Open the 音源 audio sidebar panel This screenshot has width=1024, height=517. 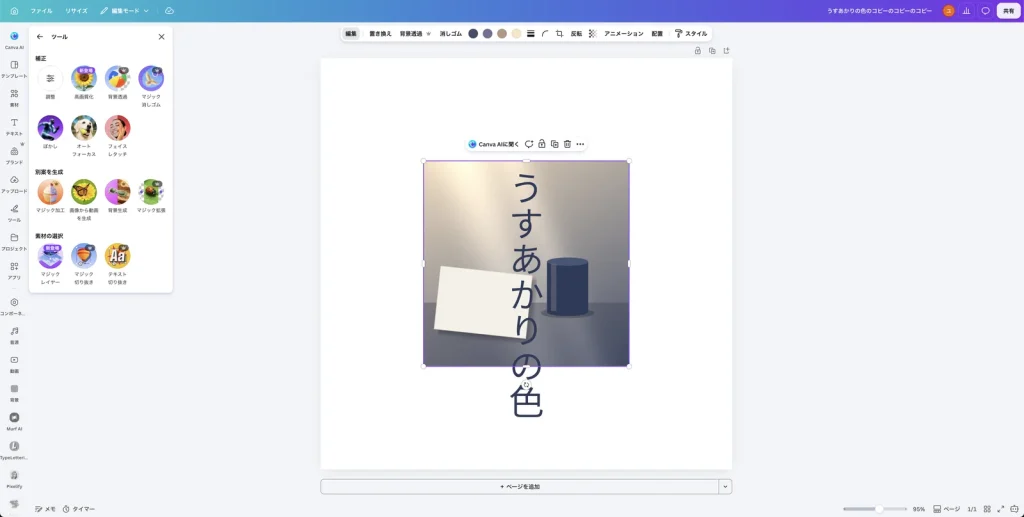[x=14, y=335]
